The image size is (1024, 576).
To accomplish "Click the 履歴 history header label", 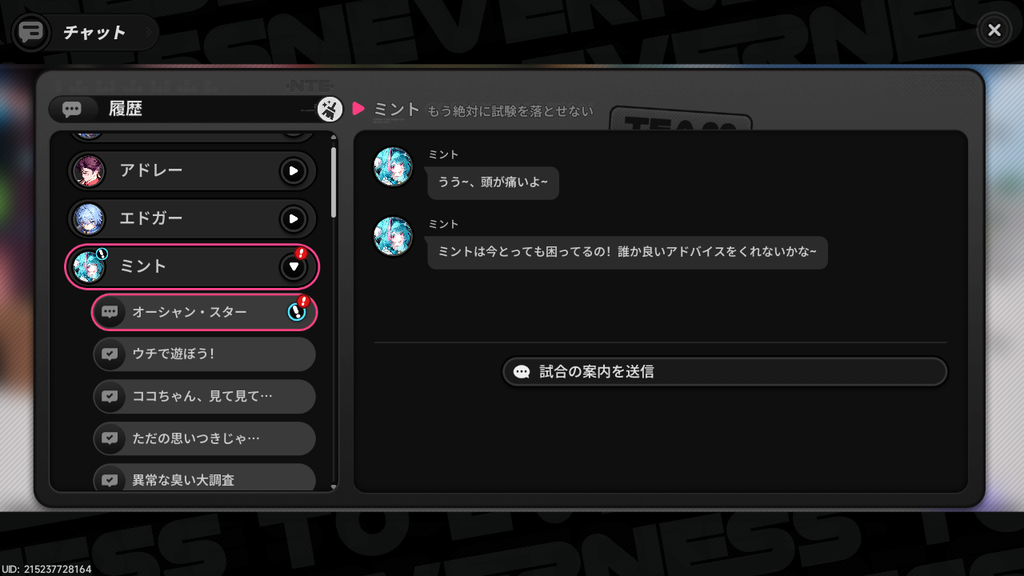I will [x=125, y=108].
